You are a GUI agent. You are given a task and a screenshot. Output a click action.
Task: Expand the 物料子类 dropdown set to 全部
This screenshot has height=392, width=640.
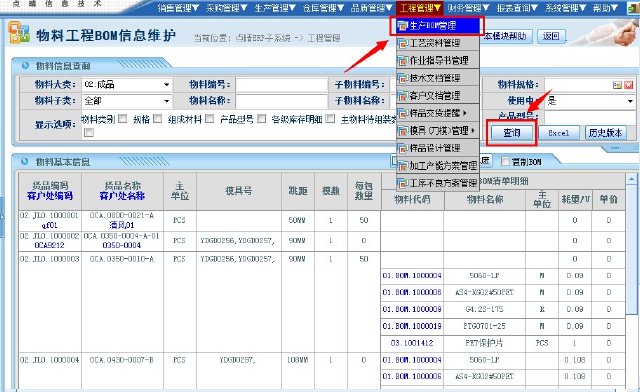tap(127, 100)
